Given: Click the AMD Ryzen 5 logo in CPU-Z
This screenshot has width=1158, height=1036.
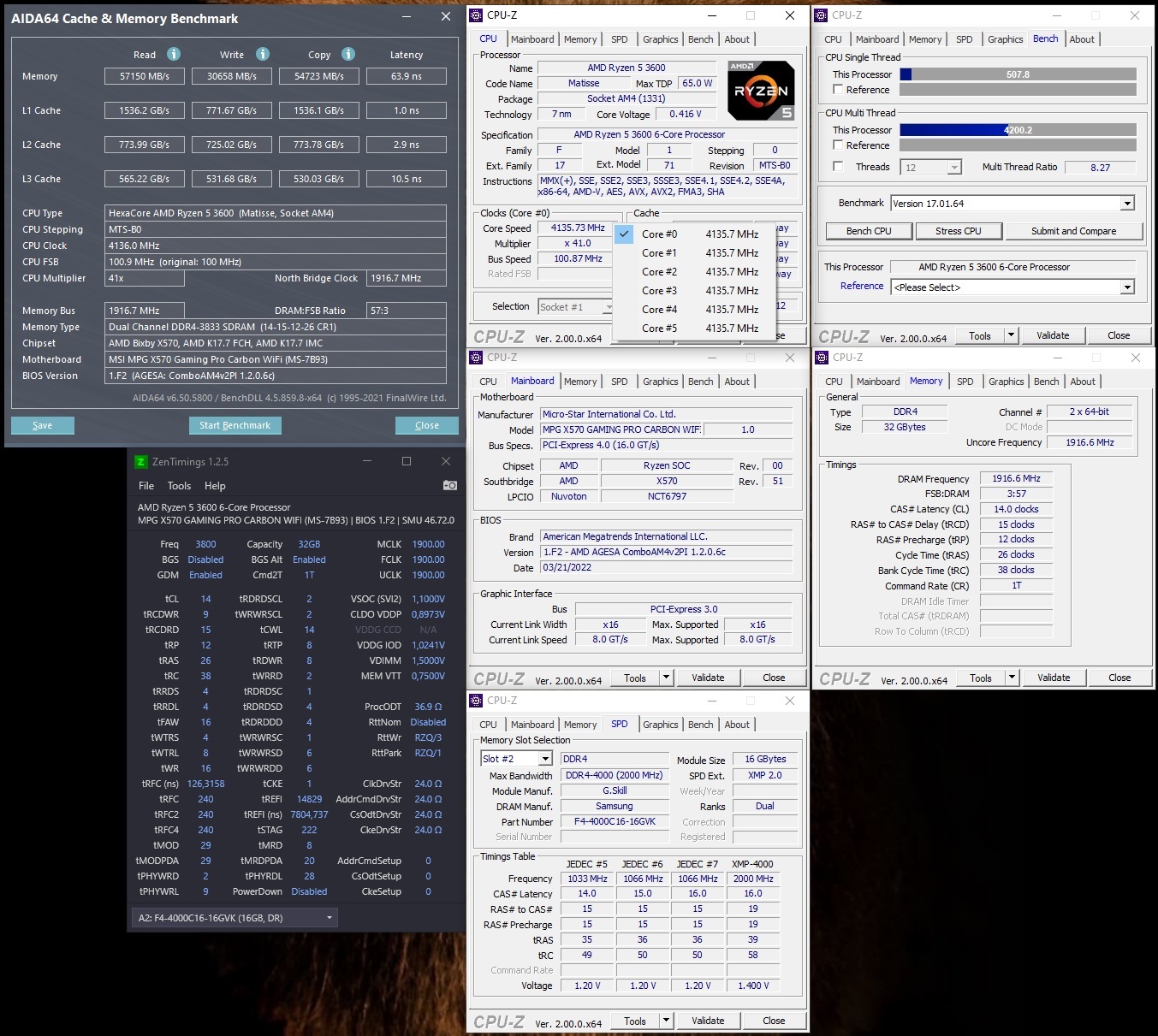Looking at the screenshot, I should pos(761,91).
